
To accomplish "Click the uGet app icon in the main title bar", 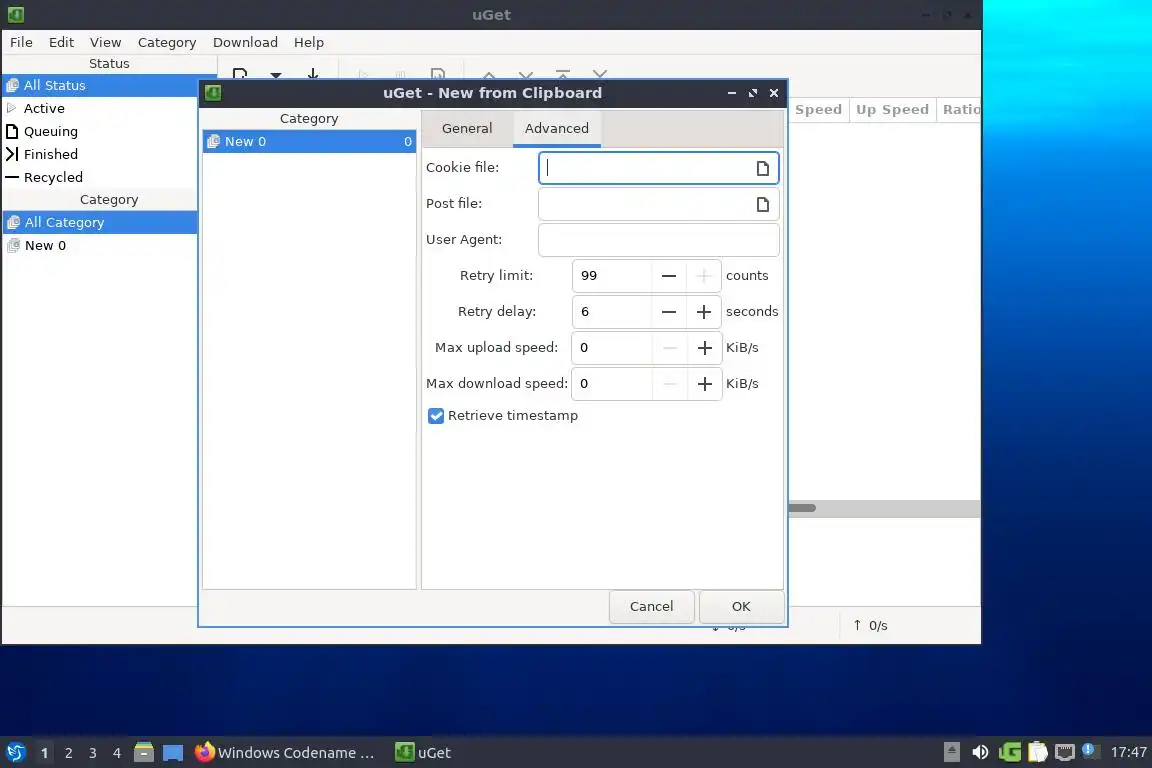I will pos(15,15).
